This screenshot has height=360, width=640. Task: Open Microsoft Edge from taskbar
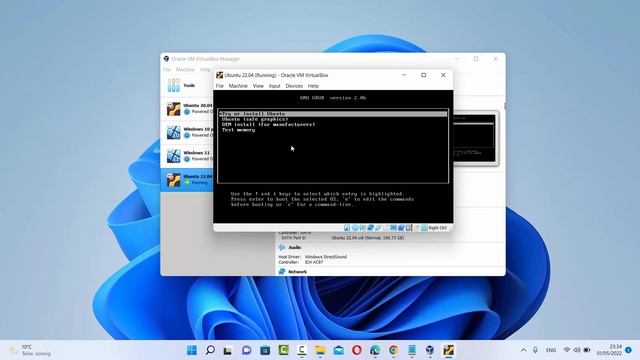tap(375, 350)
